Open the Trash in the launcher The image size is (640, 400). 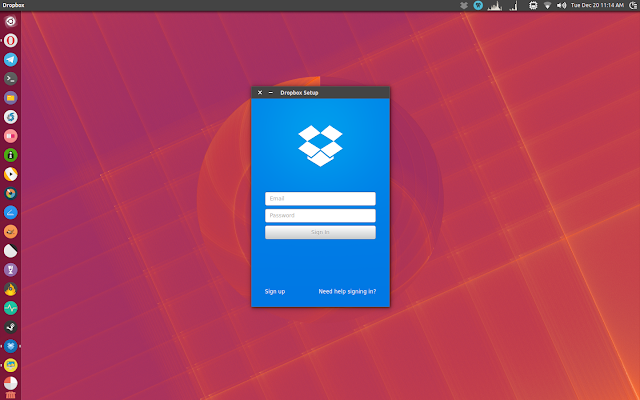click(11, 395)
